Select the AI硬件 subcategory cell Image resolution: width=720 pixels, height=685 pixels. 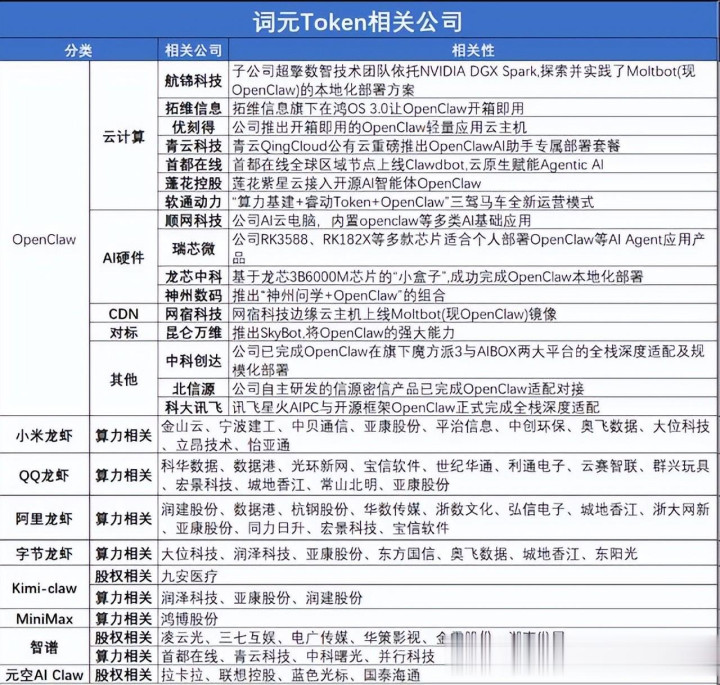(x=124, y=258)
